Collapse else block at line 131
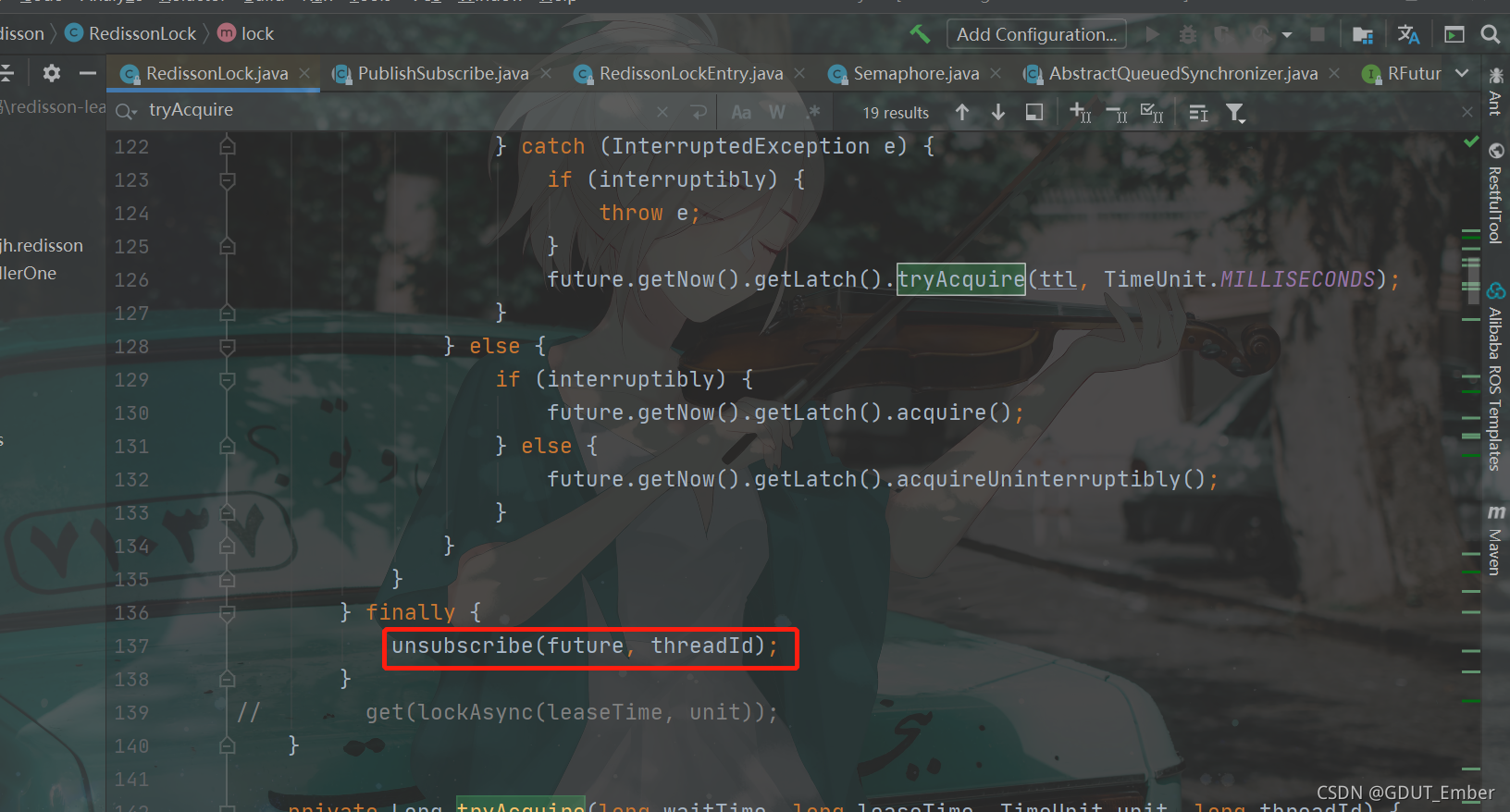The height and width of the screenshot is (812, 1510). click(227, 446)
